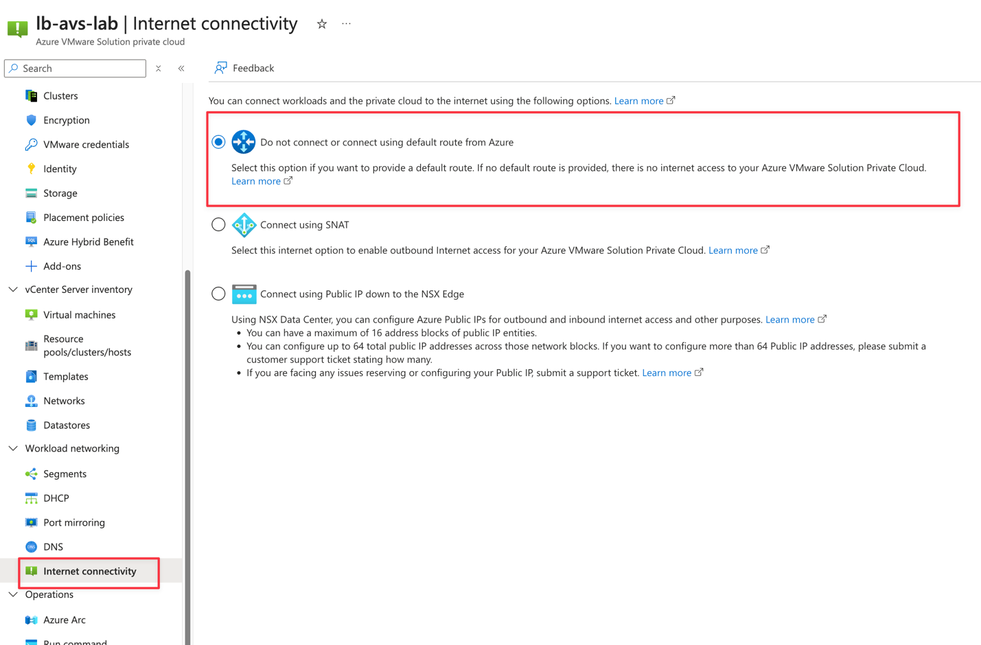Collapse the sidebar with double chevron
The width and height of the screenshot is (981, 645).
[181, 68]
